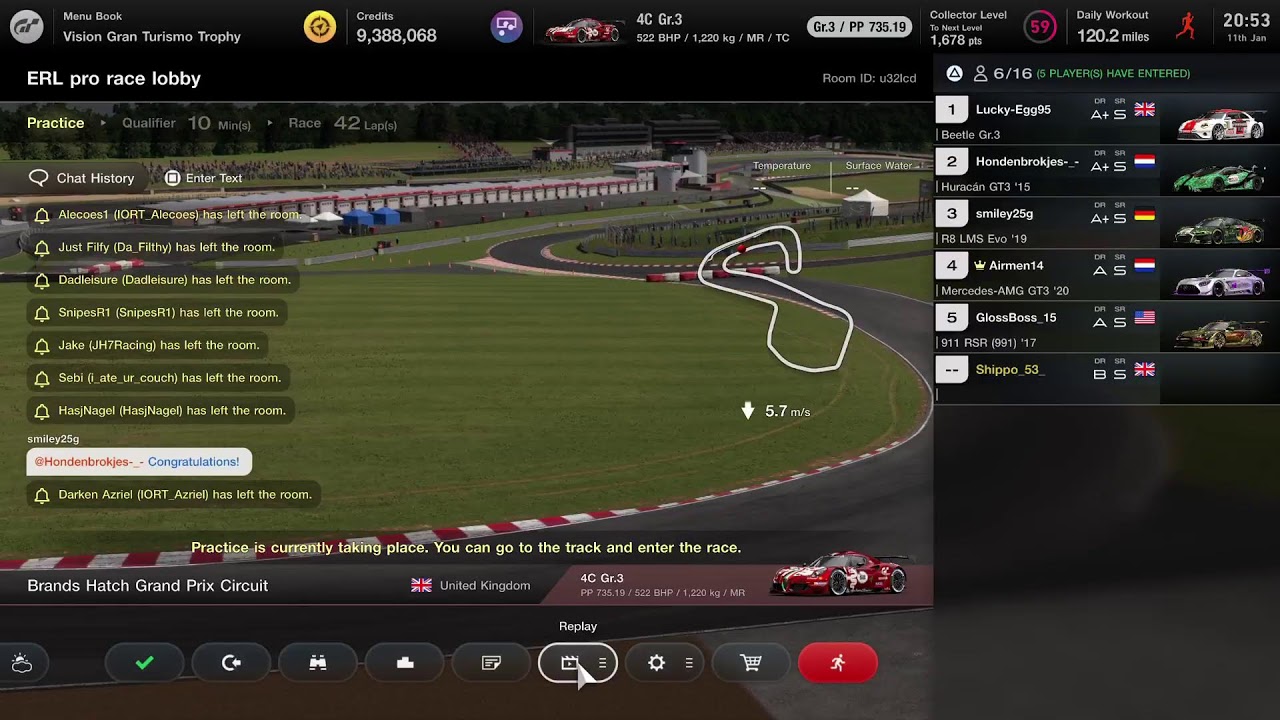Click the United Kingdom flag icon
Image resolution: width=1280 pixels, height=720 pixels.
tap(421, 585)
